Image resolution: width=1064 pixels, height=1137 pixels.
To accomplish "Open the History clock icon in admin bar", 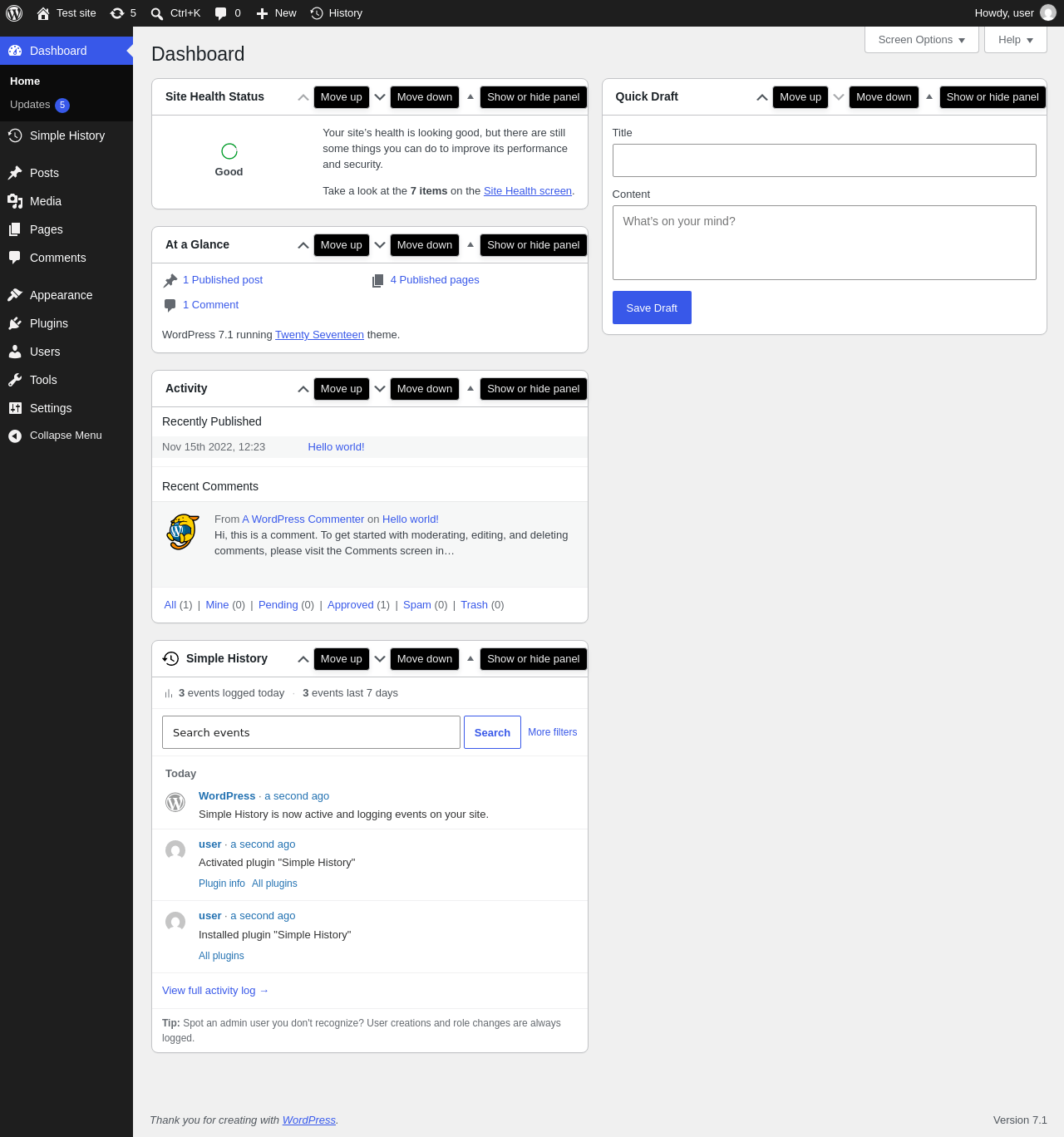I will 317,13.
